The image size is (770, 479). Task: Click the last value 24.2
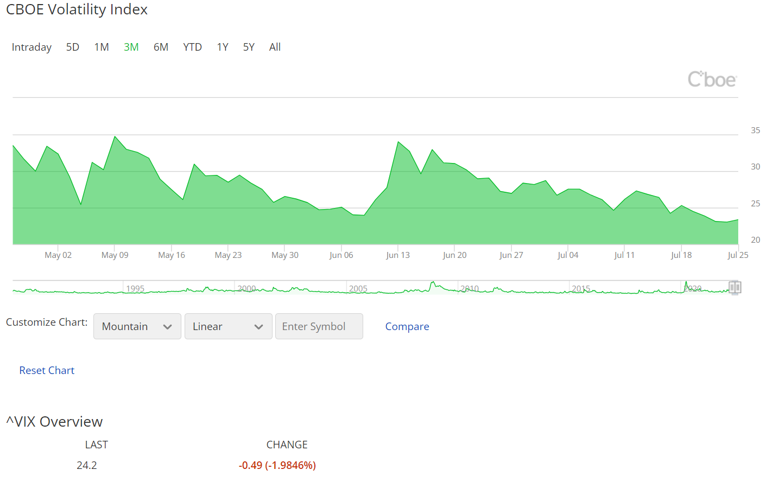point(86,465)
